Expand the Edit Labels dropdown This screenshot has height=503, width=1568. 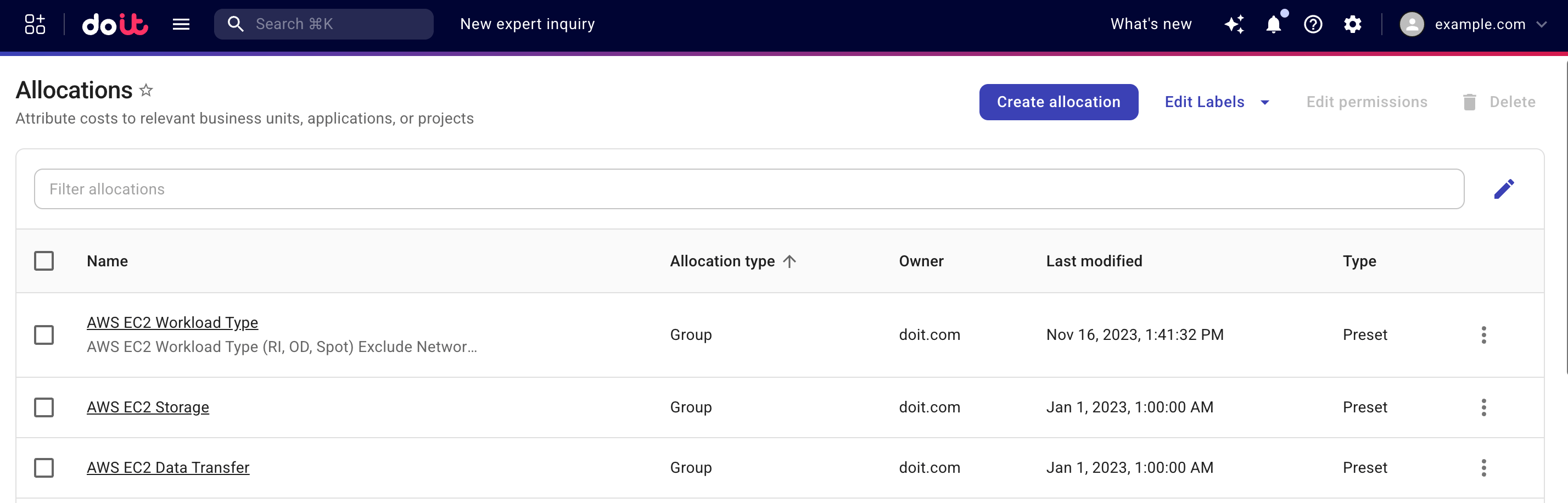point(1217,102)
